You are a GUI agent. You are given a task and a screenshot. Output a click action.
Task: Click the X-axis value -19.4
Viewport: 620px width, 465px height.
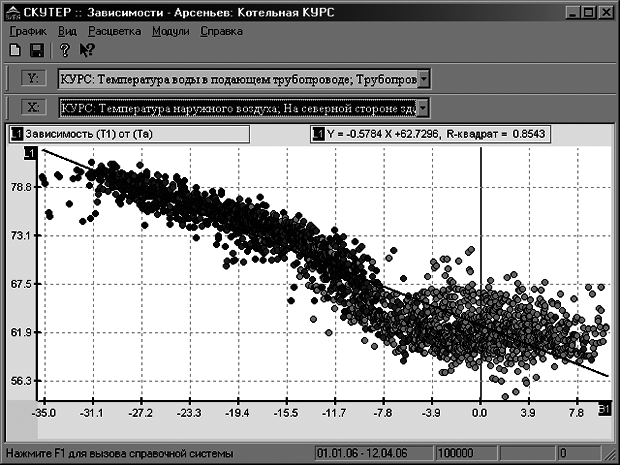pos(237,413)
